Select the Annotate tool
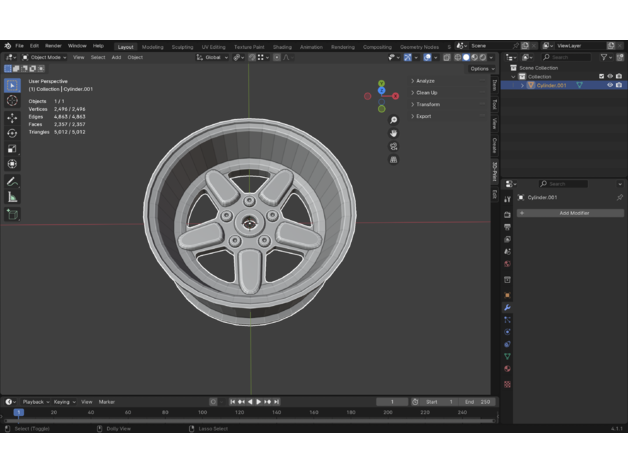Image resolution: width=628 pixels, height=472 pixels. pos(12,182)
